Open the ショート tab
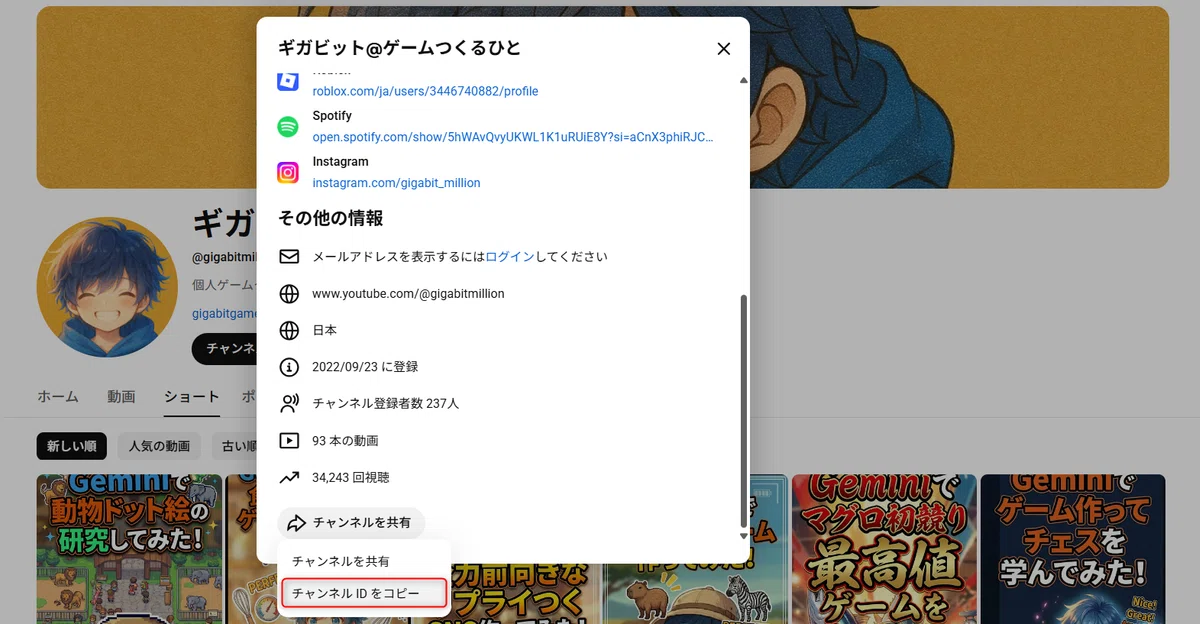This screenshot has width=1200, height=624. point(192,397)
